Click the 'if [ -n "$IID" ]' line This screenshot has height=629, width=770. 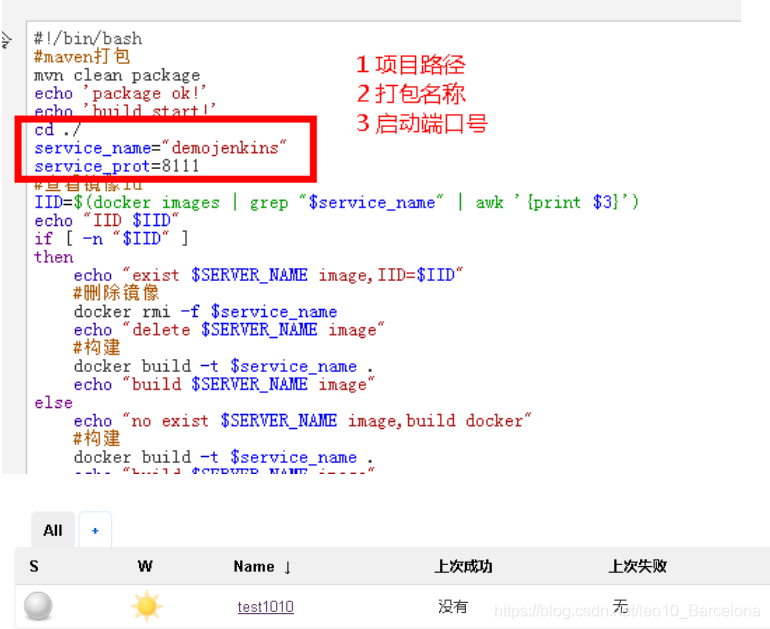(111, 239)
